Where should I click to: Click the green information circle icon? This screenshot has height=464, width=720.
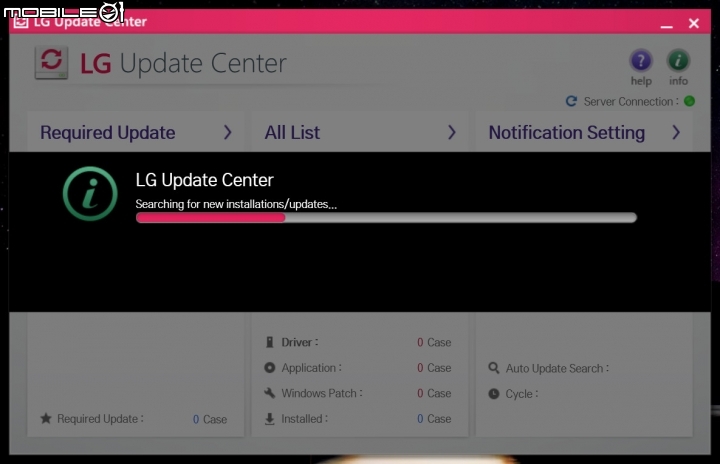[90, 193]
